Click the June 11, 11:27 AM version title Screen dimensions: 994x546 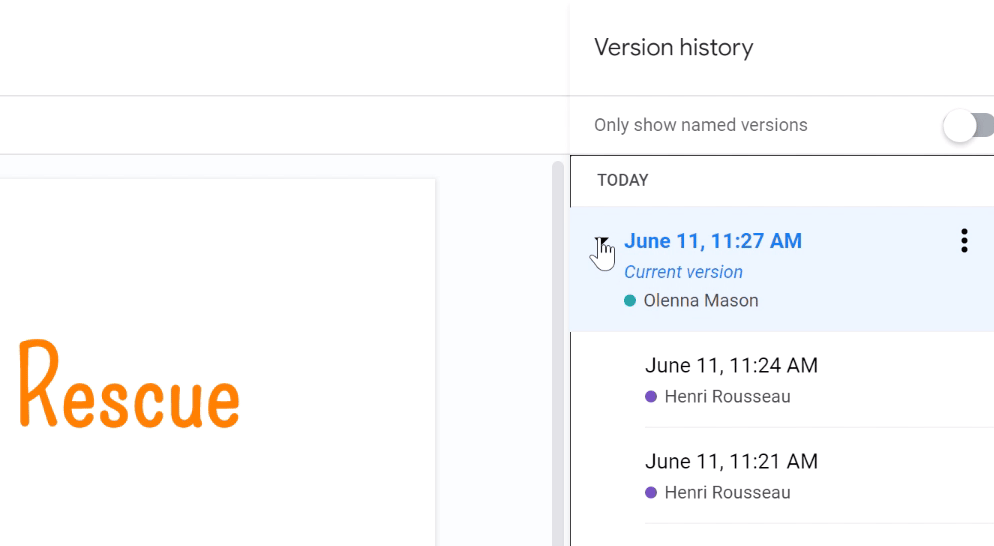(x=712, y=241)
